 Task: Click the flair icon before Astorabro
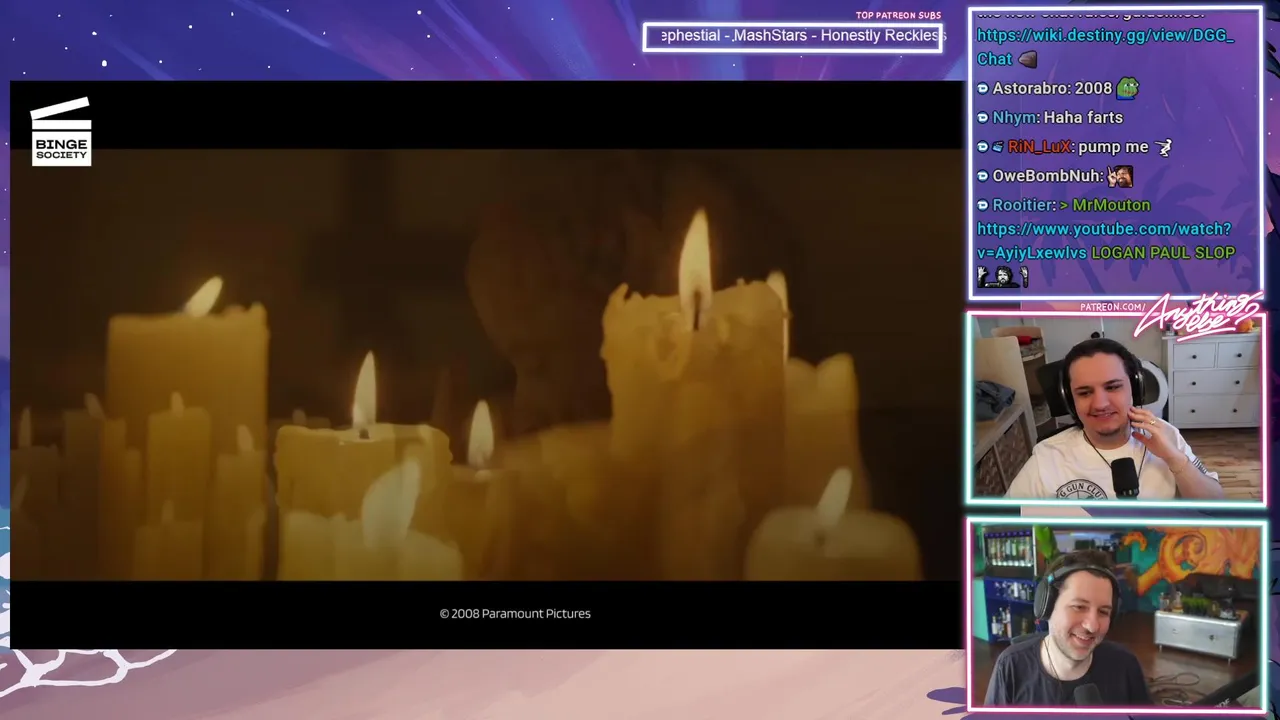[982, 89]
